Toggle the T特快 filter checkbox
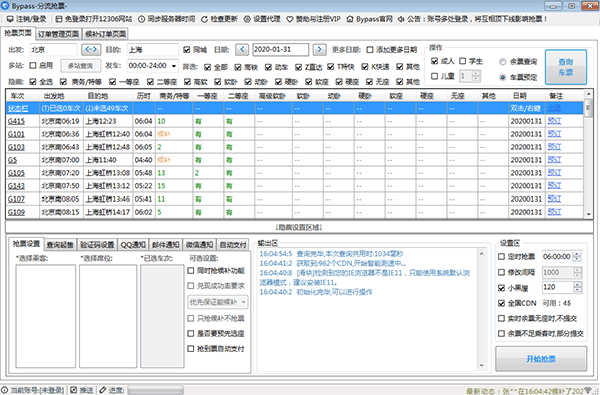This screenshot has width=600, height=395. [x=331, y=67]
